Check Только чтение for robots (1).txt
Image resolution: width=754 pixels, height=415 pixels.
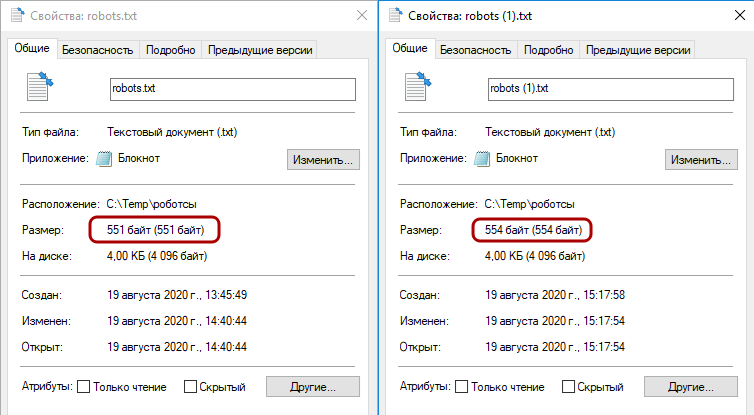click(x=462, y=387)
